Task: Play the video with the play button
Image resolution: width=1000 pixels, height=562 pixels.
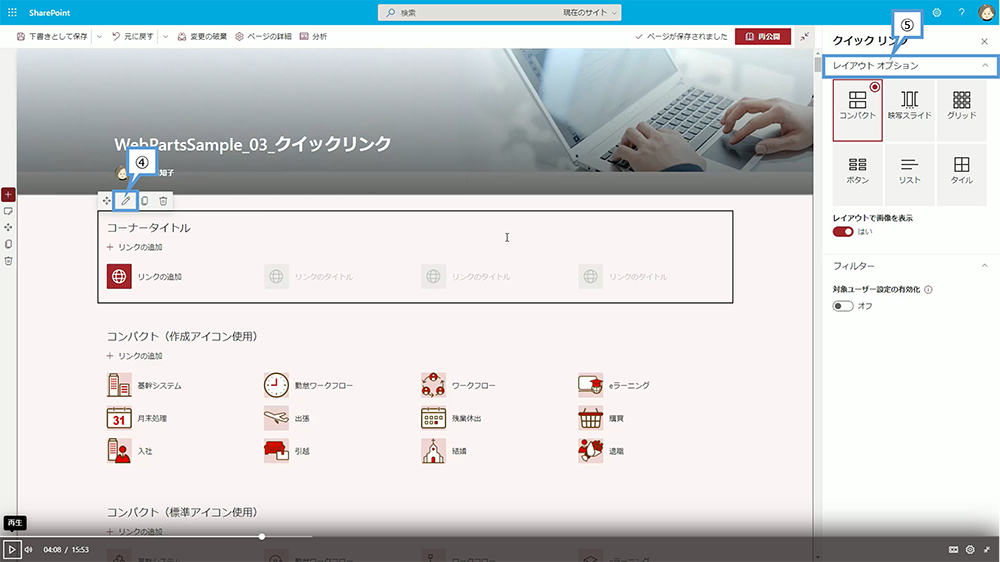Action: pyautogui.click(x=11, y=549)
